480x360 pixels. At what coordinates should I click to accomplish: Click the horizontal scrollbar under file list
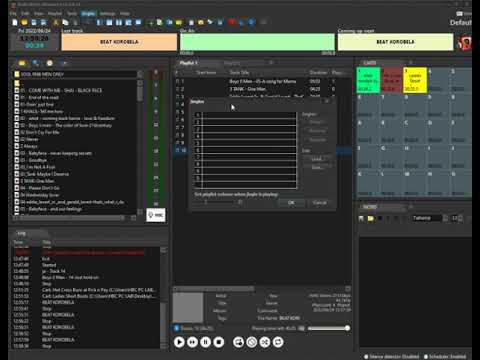point(70,218)
